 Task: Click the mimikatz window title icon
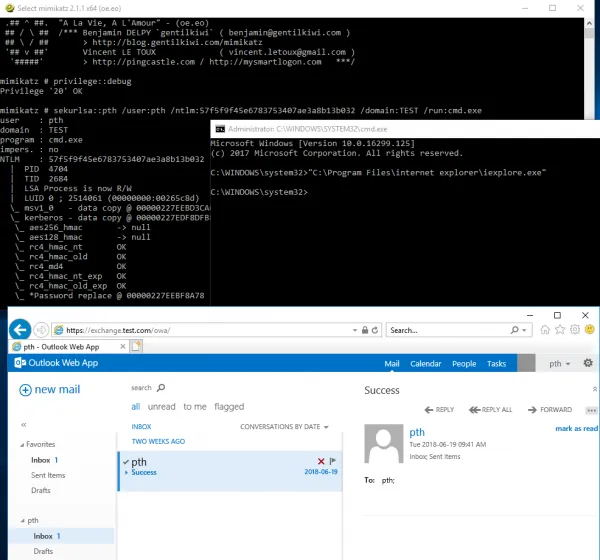[x=10, y=8]
